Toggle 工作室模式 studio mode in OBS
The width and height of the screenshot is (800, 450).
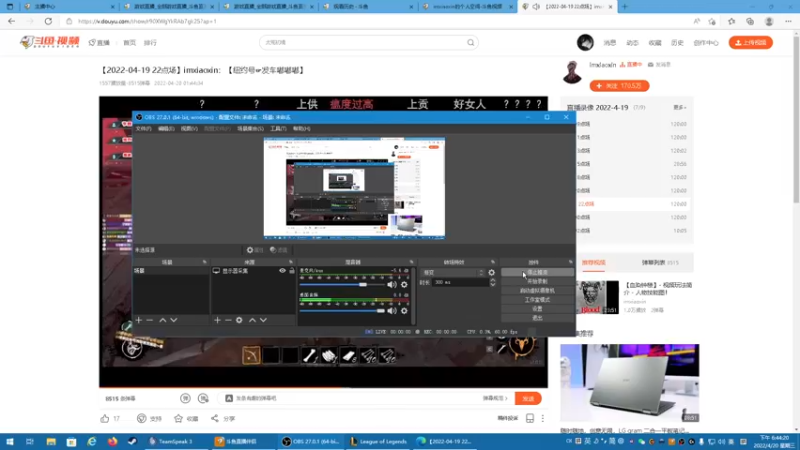(537, 299)
